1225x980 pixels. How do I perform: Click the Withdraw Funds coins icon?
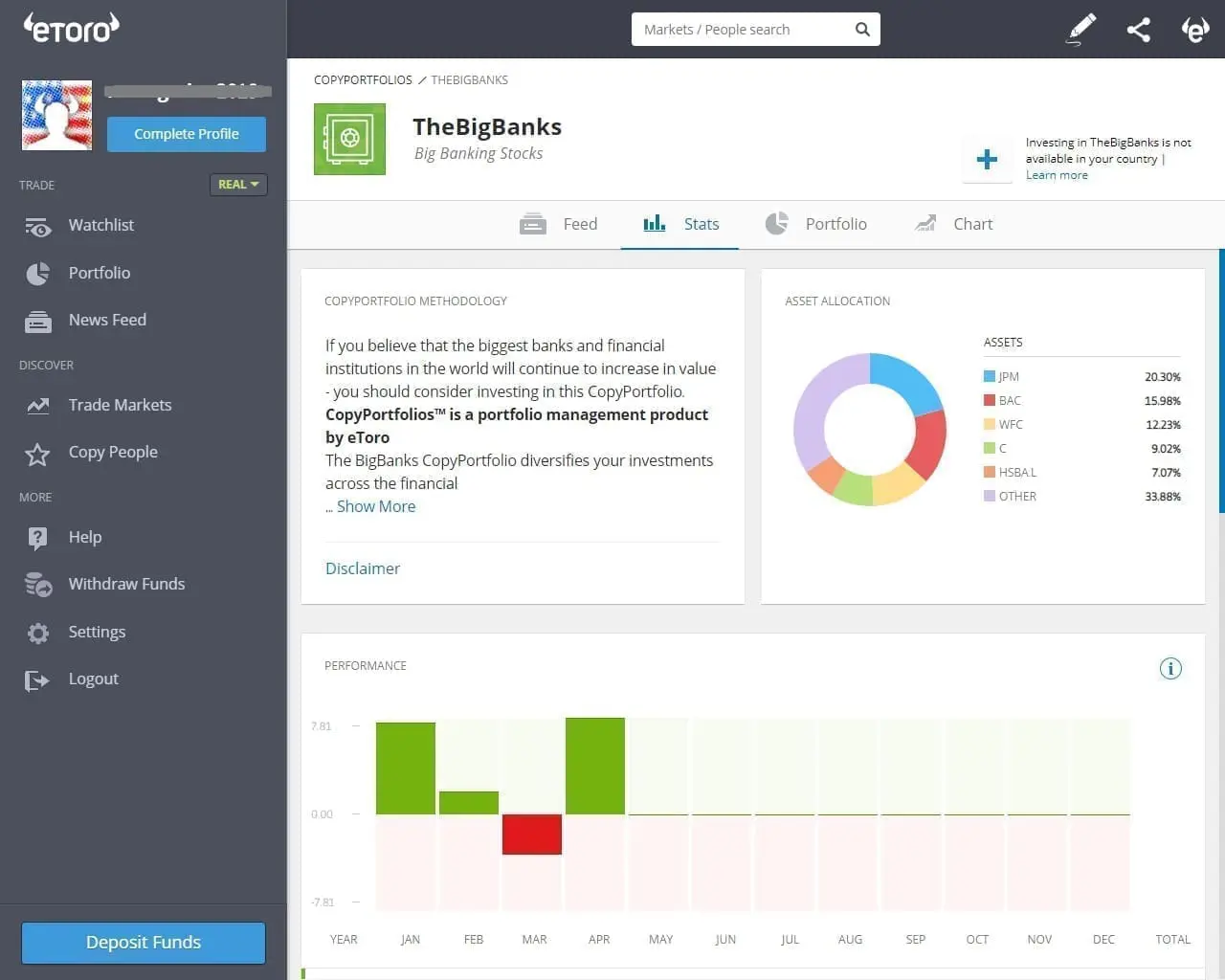click(x=36, y=584)
